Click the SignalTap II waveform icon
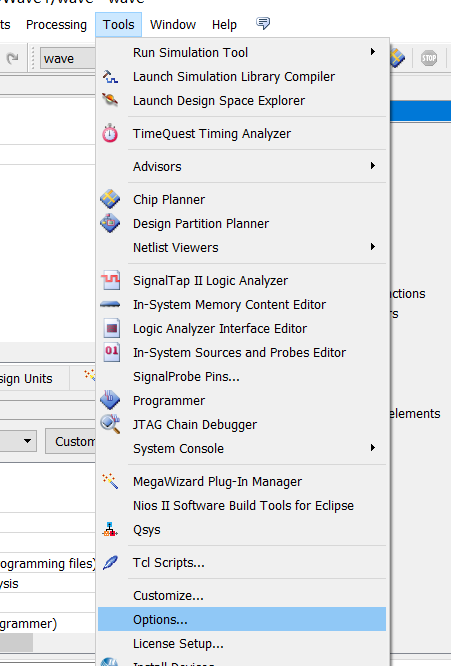Image resolution: width=451 pixels, height=666 pixels. (x=110, y=280)
